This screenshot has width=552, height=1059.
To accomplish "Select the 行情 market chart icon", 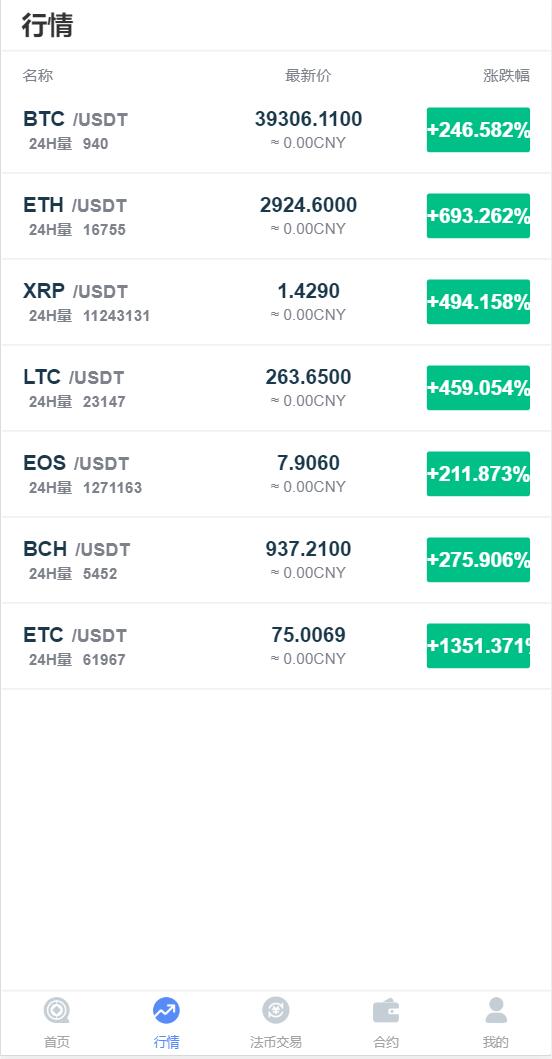I will (x=166, y=1011).
